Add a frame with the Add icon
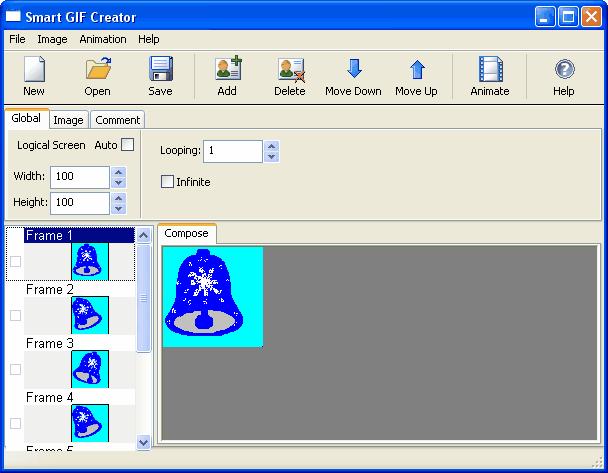608x473 pixels. (228, 68)
